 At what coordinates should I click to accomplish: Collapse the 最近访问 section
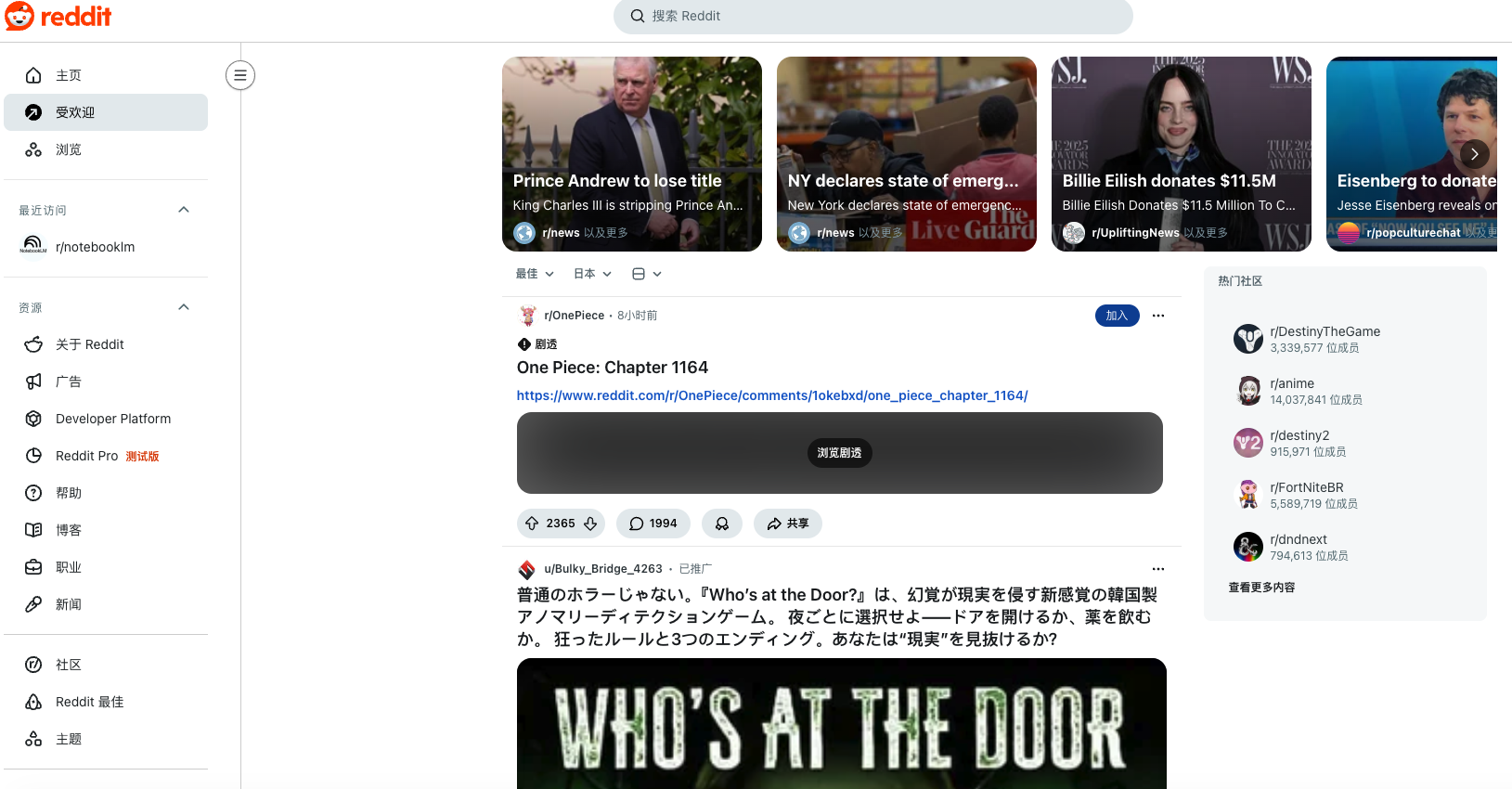click(184, 210)
